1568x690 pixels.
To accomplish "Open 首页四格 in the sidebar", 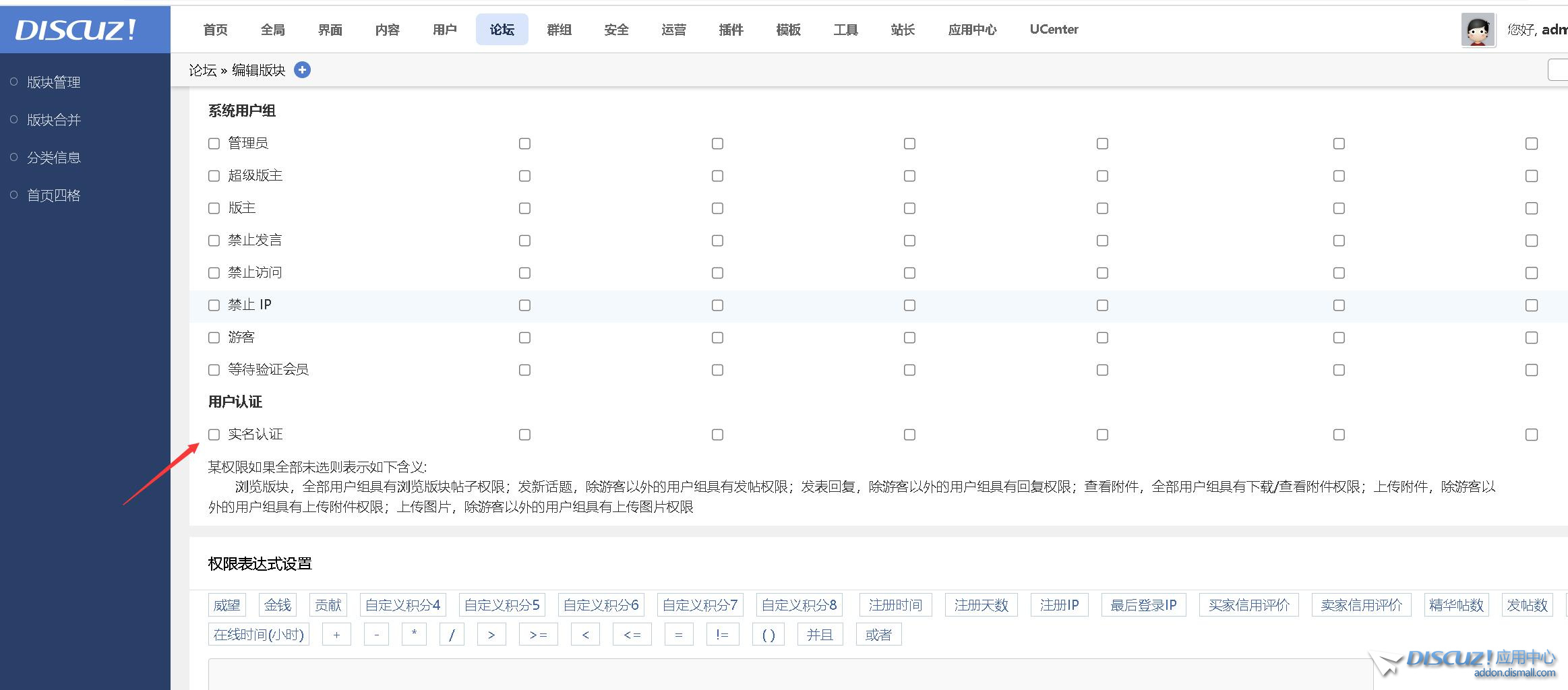I will point(54,195).
